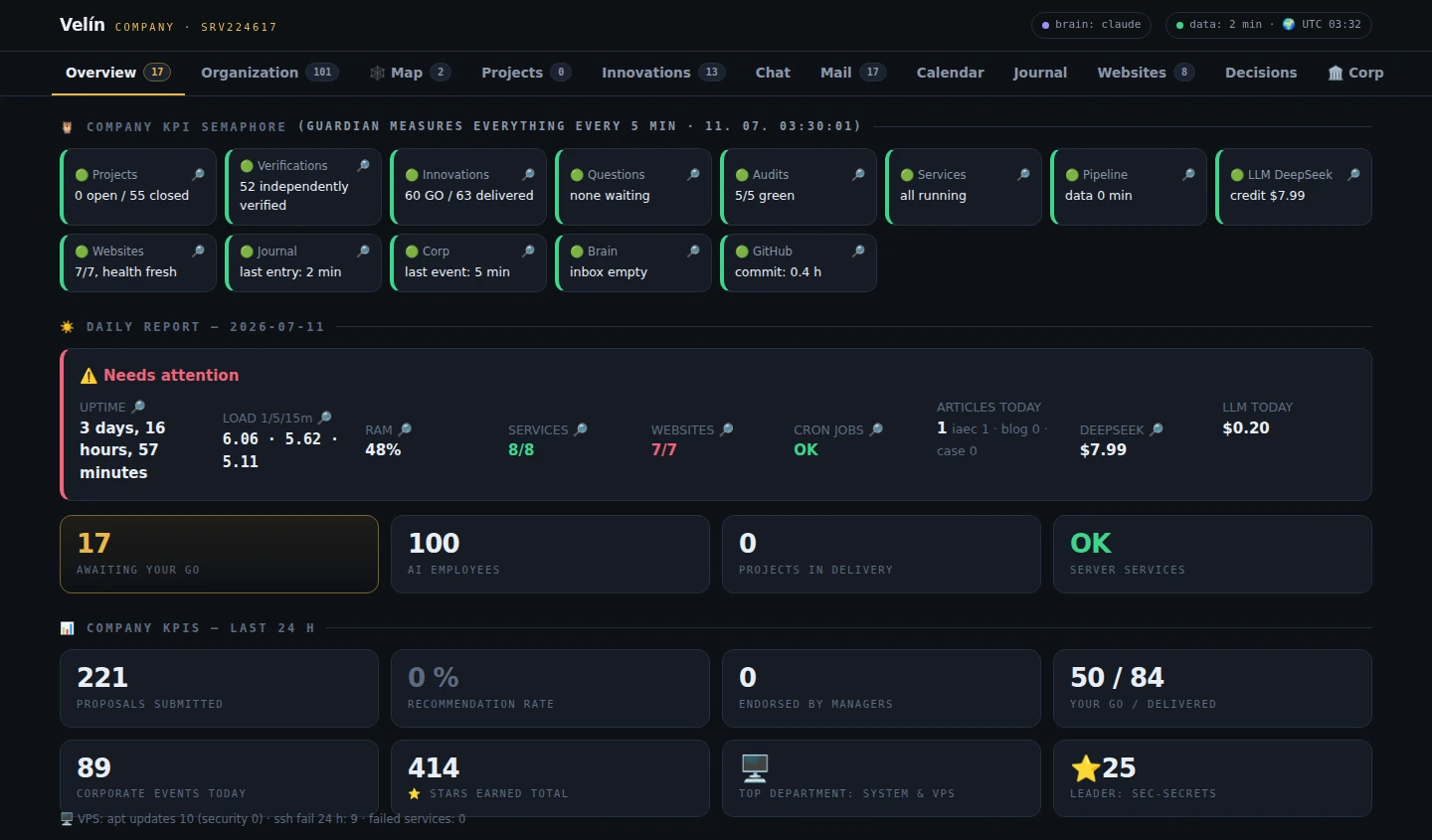Image resolution: width=1432 pixels, height=840 pixels.
Task: Click the SRV224617 server label
Action: pos(239,27)
